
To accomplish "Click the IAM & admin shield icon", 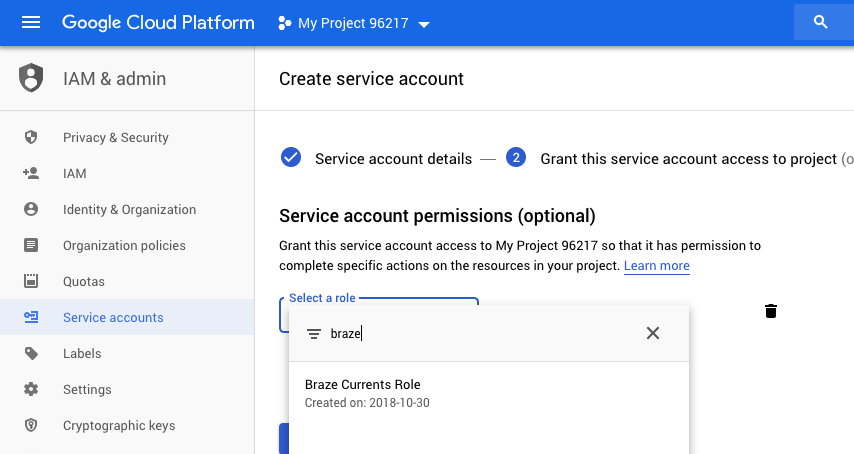I will coord(31,78).
